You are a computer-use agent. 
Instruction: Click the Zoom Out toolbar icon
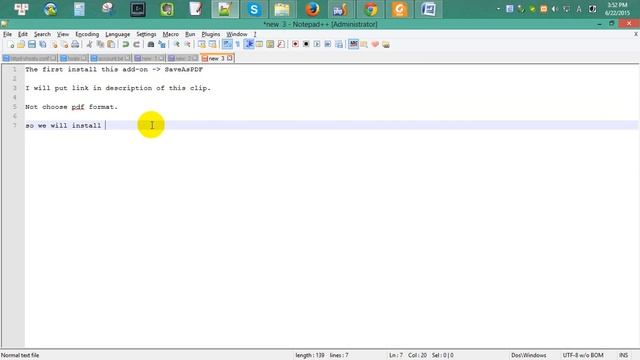[187, 44]
